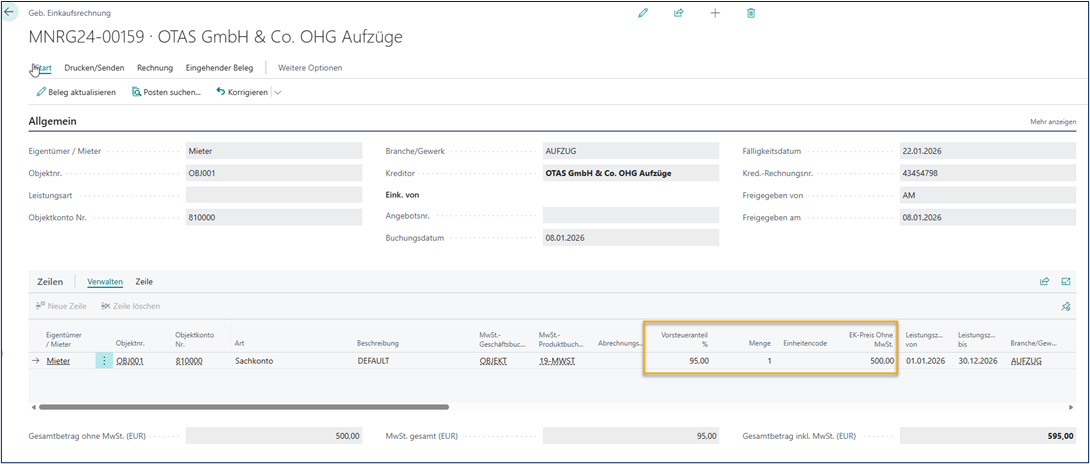
Task: Share the Zeilen lines section
Action: (x=1045, y=282)
